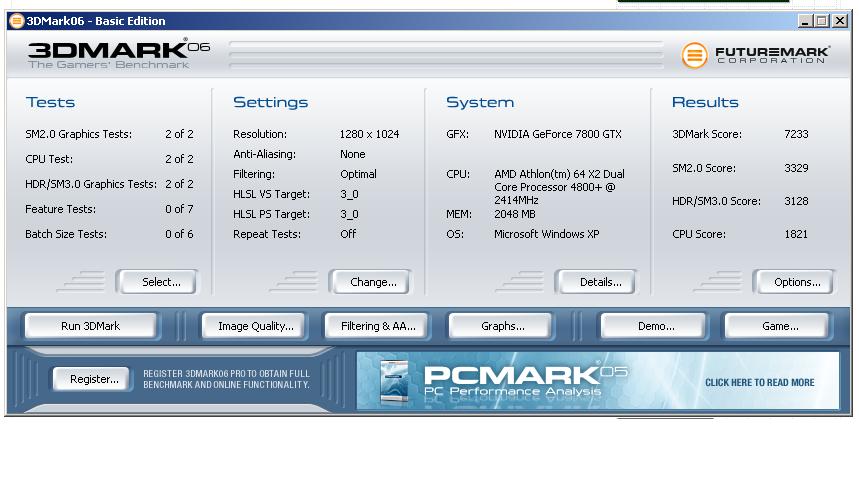Screen dimensions: 859x482
Task: Click the NVIDIA GeForce 7800 GTX text
Action: coord(558,134)
